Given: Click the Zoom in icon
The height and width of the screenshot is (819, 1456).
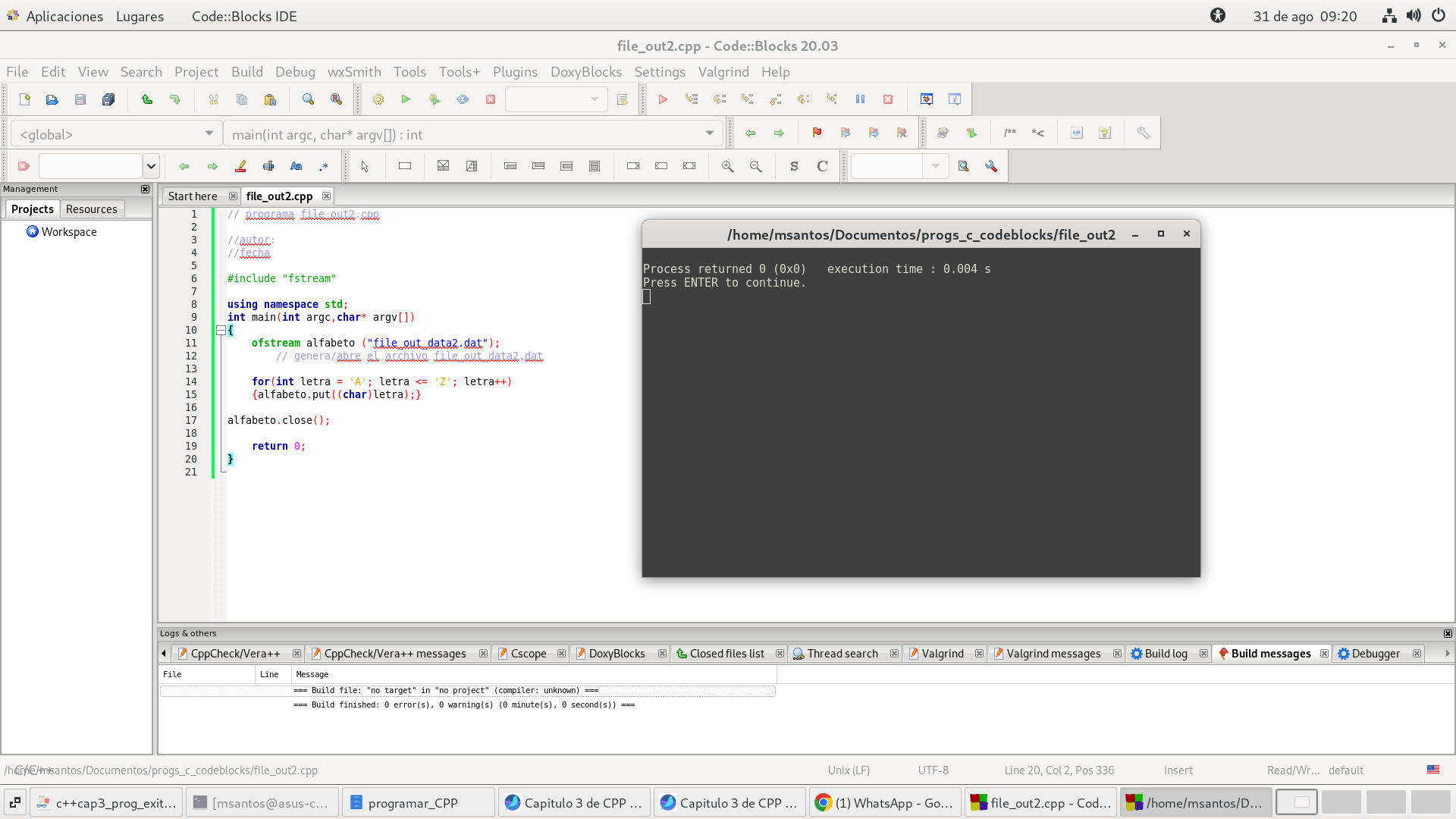Looking at the screenshot, I should (727, 166).
